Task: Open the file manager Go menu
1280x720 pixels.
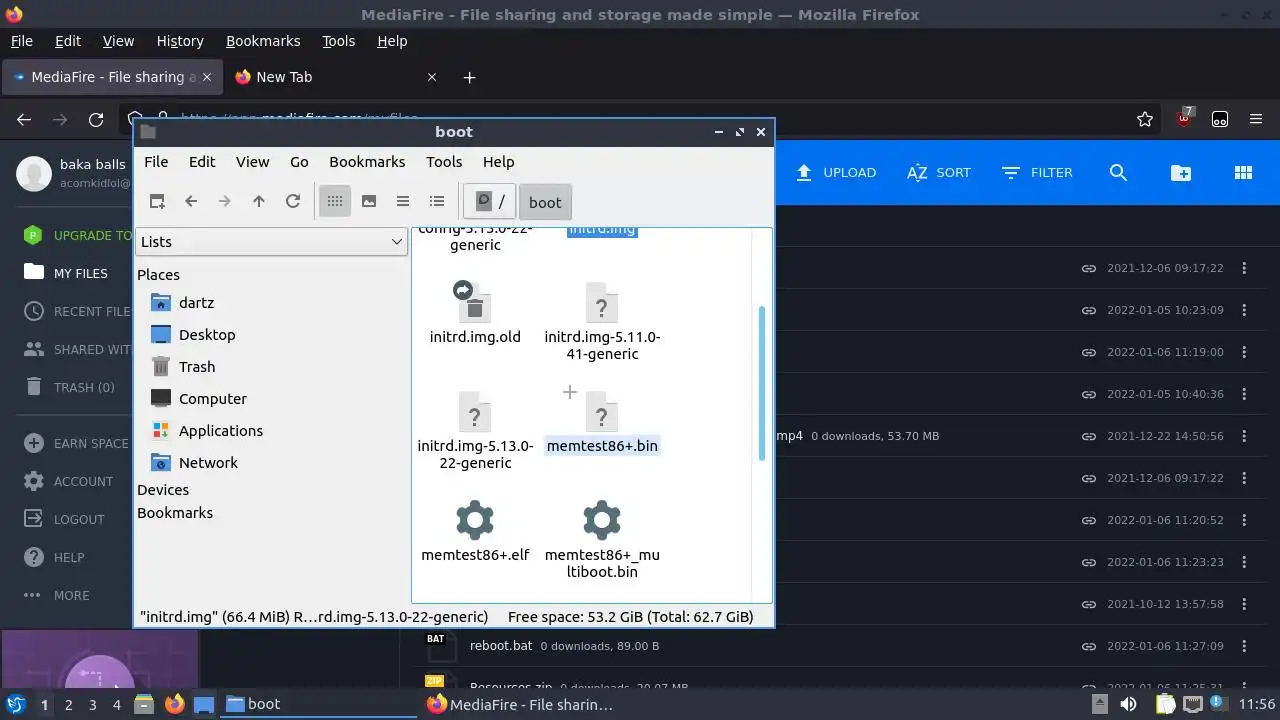Action: (299, 161)
